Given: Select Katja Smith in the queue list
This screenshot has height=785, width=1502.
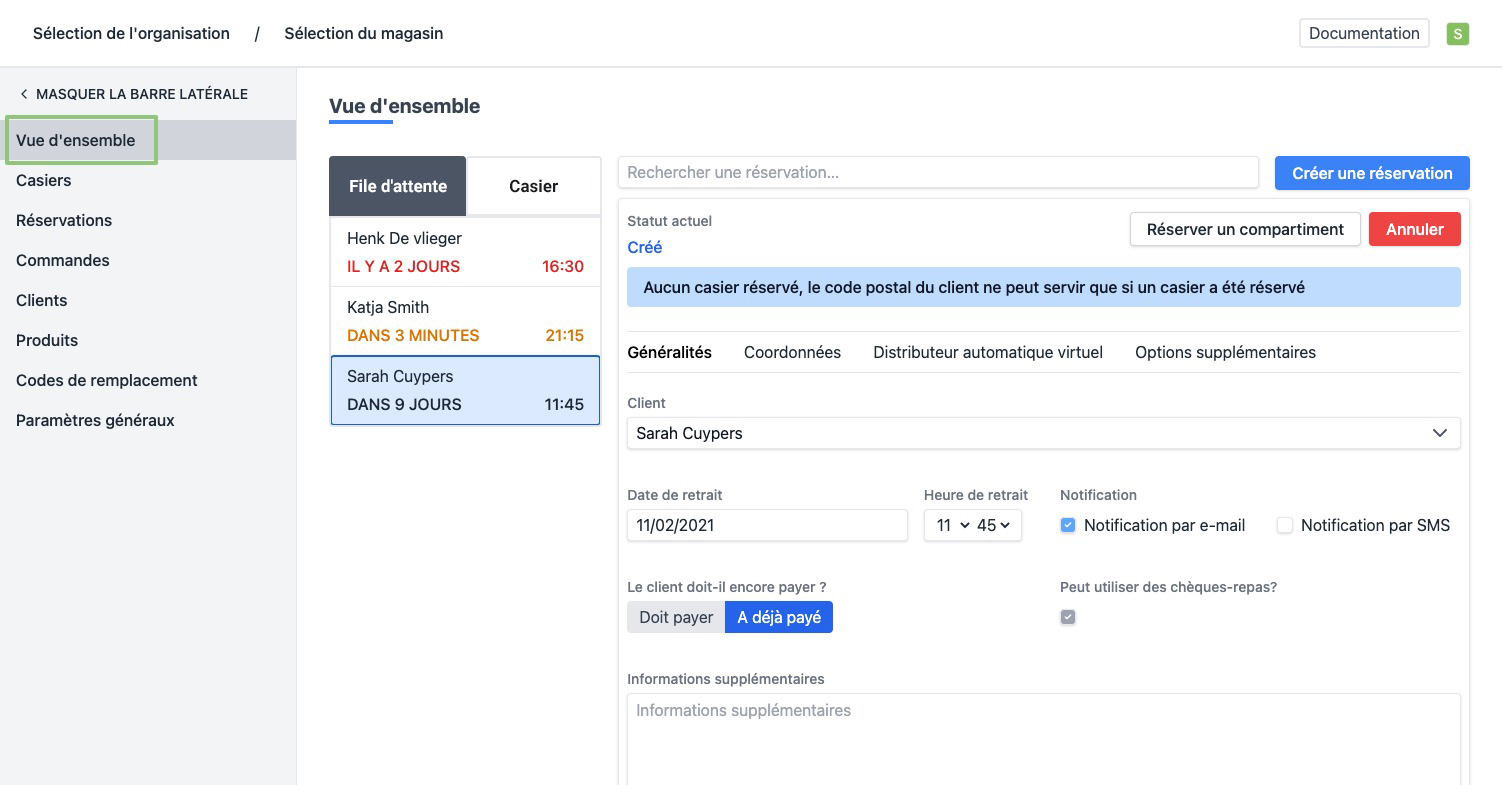Looking at the screenshot, I should [x=465, y=321].
